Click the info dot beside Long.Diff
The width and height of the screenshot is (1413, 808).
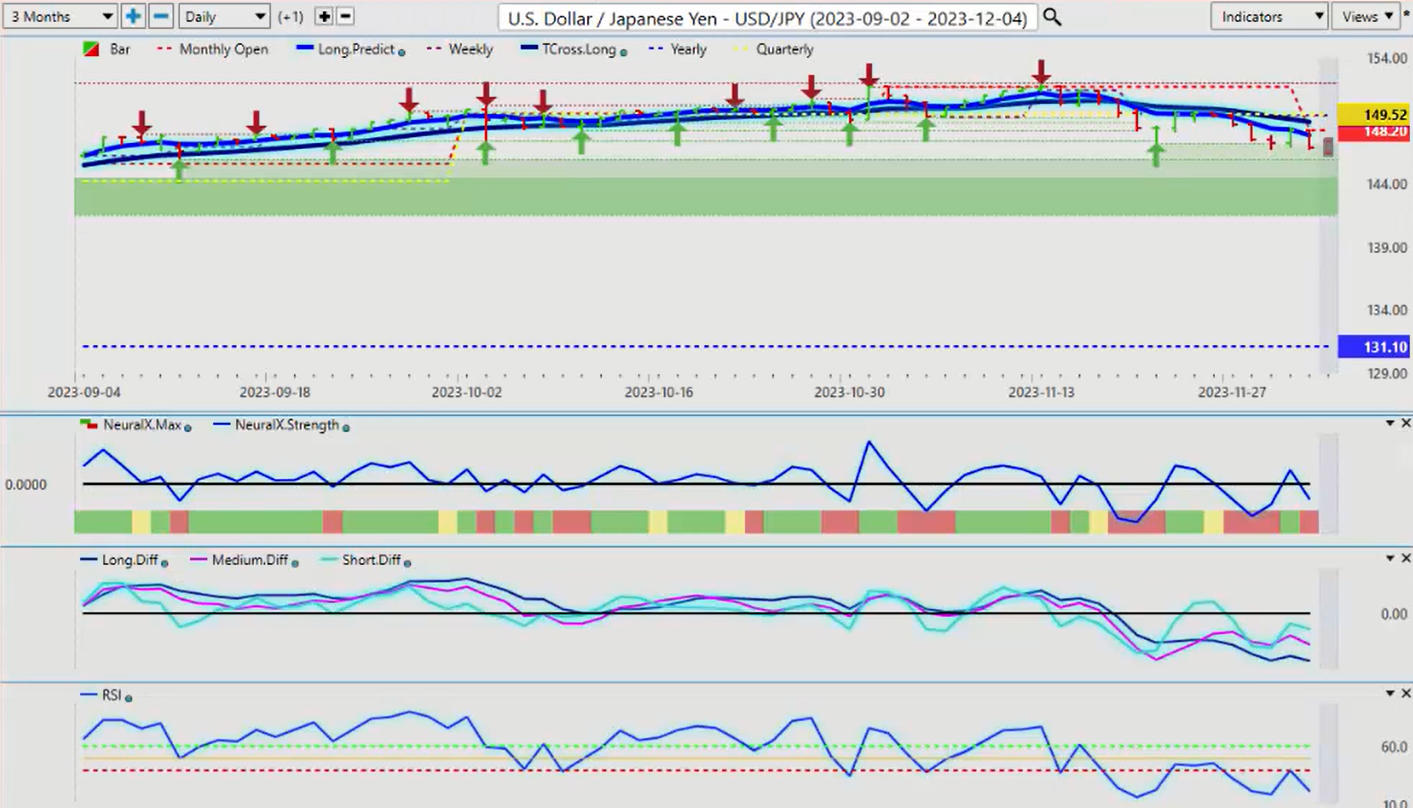pyautogui.click(x=164, y=562)
